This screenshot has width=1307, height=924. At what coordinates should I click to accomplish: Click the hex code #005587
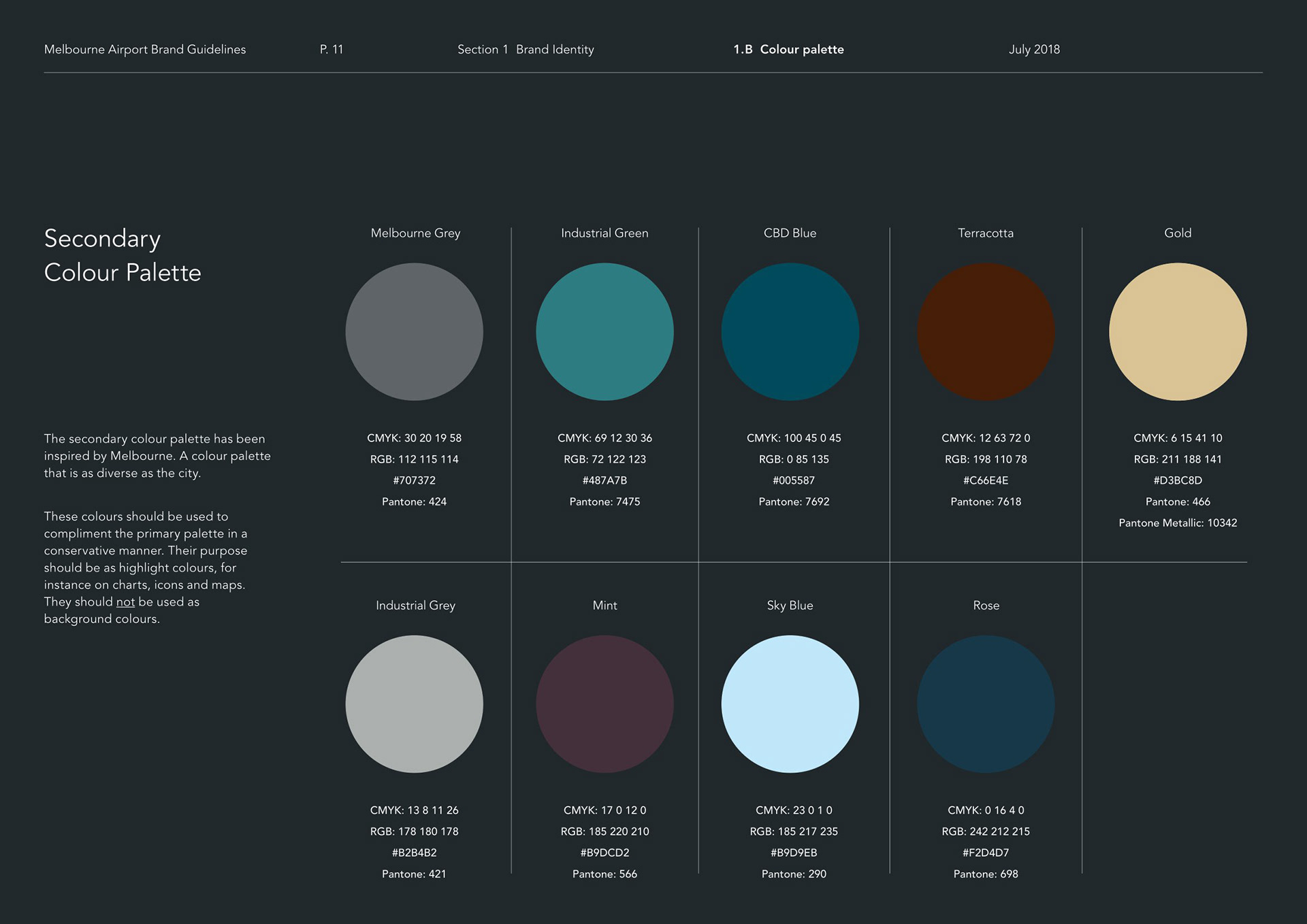794,480
